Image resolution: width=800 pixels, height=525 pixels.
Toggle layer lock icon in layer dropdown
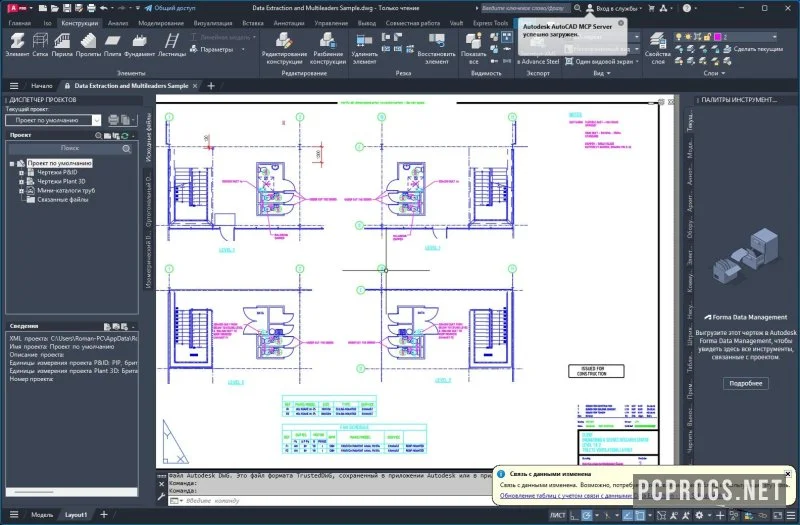(x=707, y=37)
